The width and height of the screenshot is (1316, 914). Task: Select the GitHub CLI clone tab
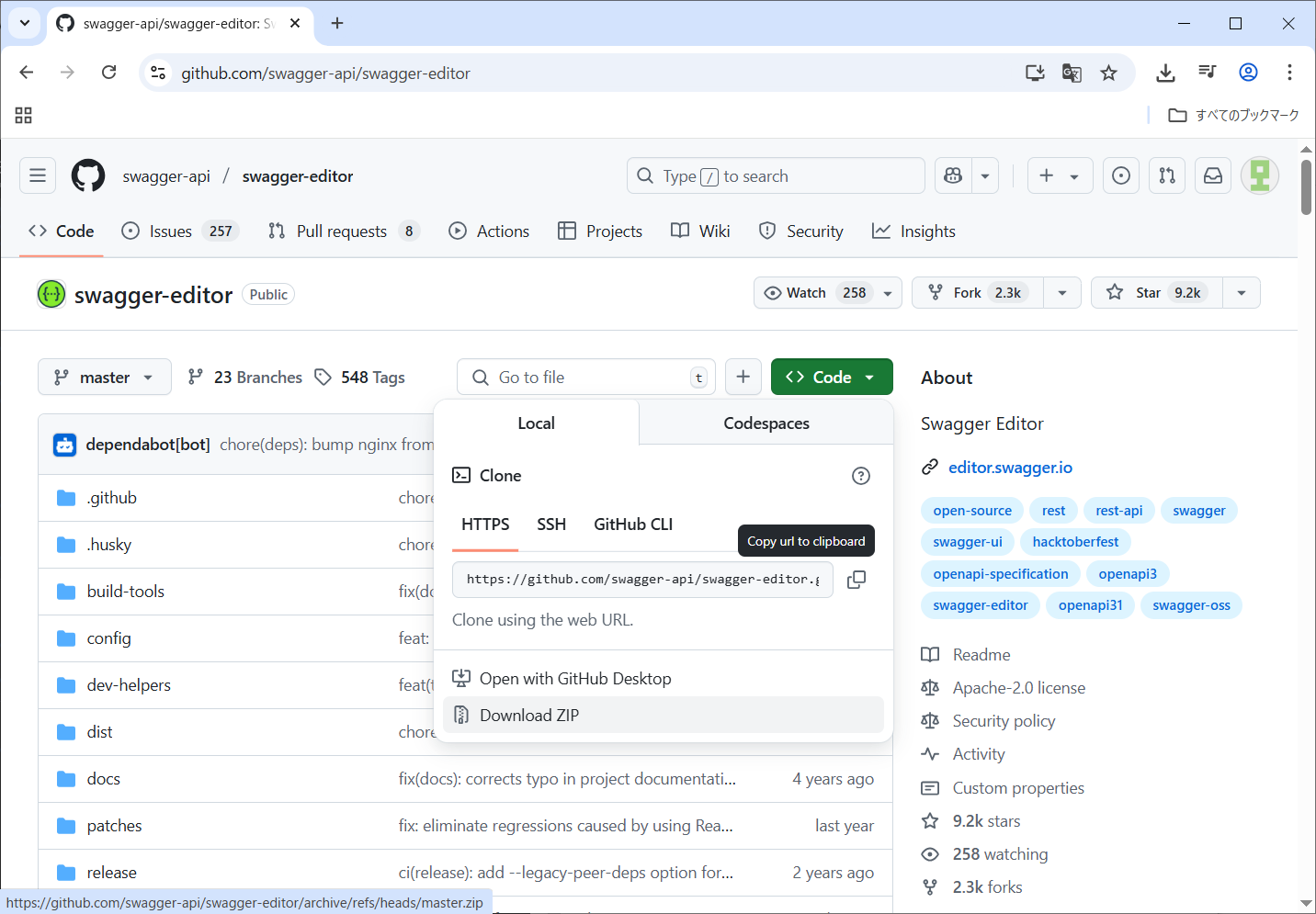633,525
